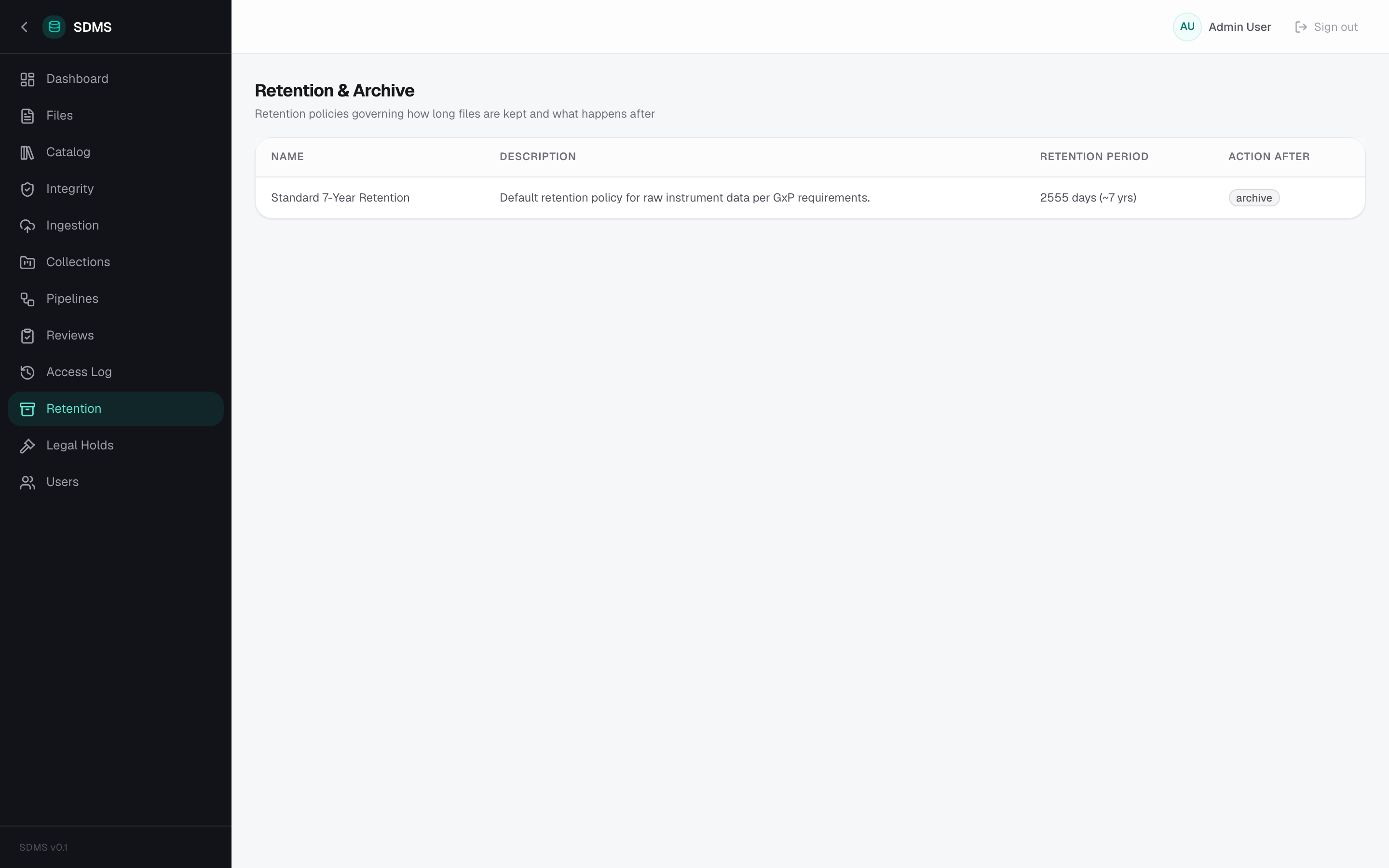This screenshot has height=868, width=1389.
Task: Click the Catalog library icon
Action: 27,153
